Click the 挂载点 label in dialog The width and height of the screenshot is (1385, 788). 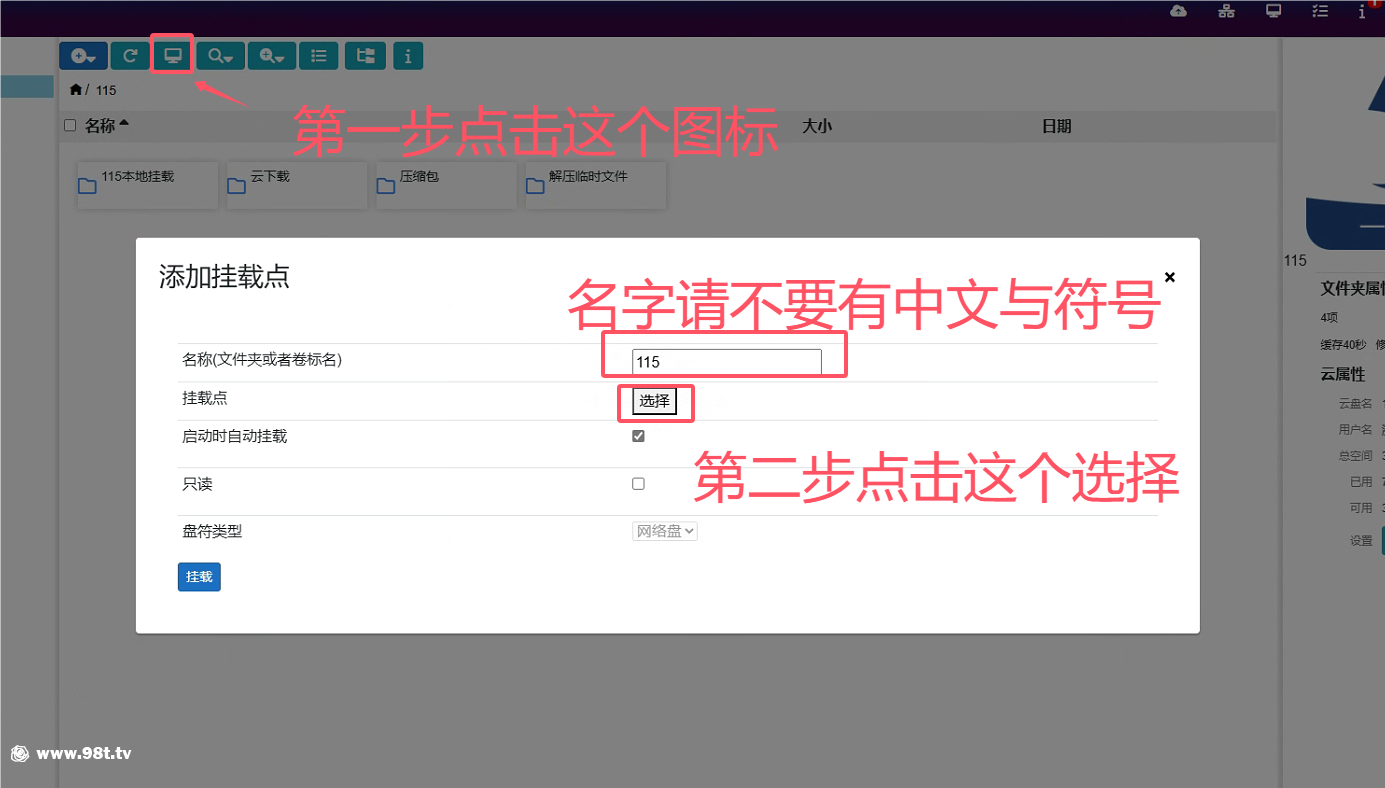pyautogui.click(x=204, y=397)
